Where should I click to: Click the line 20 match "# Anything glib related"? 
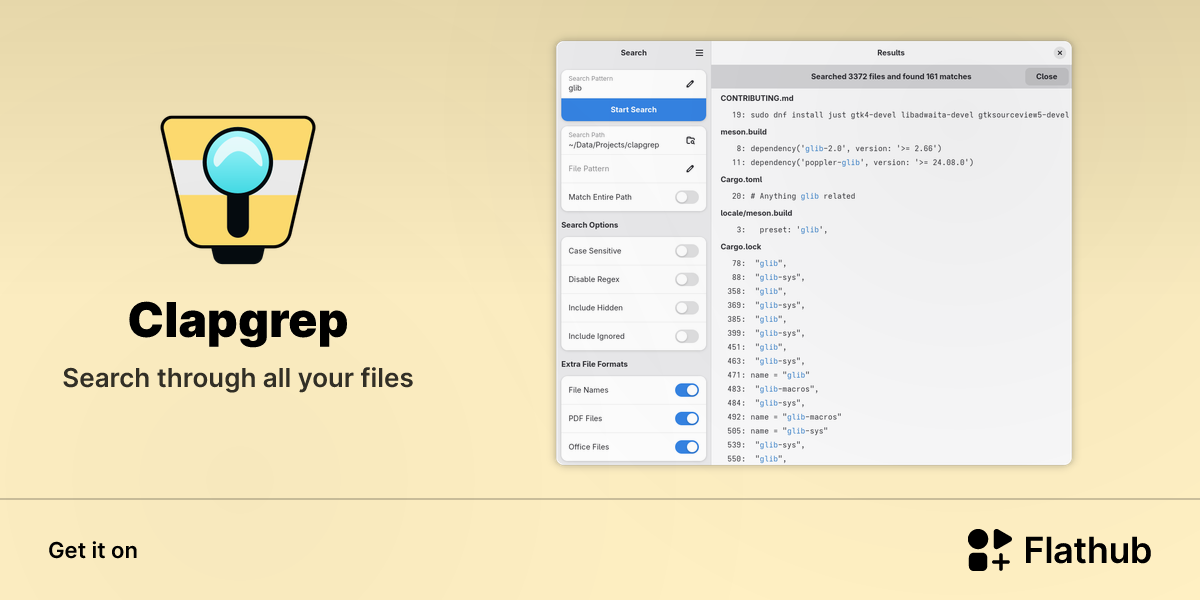pyautogui.click(x=793, y=196)
